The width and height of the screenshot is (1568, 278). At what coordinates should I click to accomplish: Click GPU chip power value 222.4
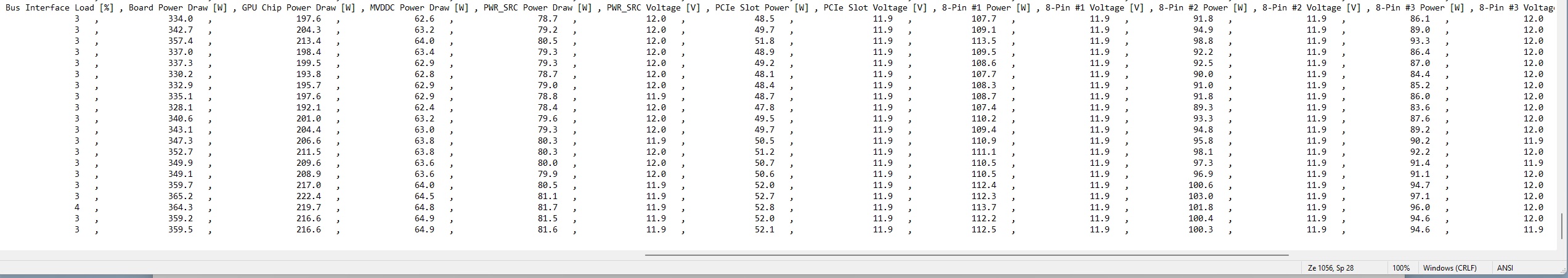click(x=309, y=196)
